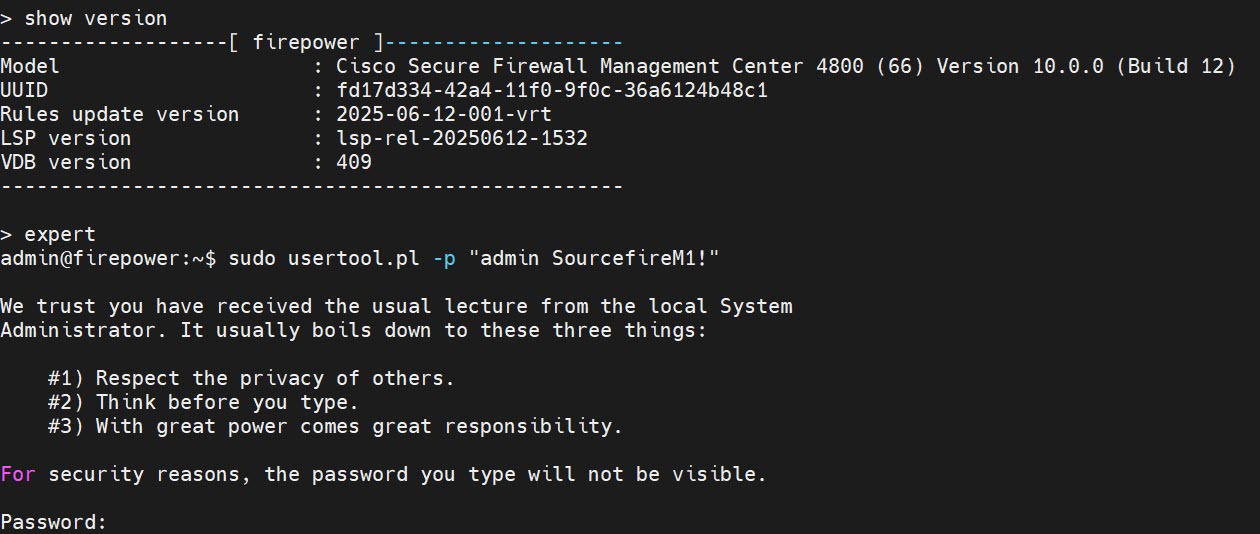Image resolution: width=1260 pixels, height=534 pixels.
Task: Click the 'admin@firepower:~$' shell prompt
Action: 107,258
